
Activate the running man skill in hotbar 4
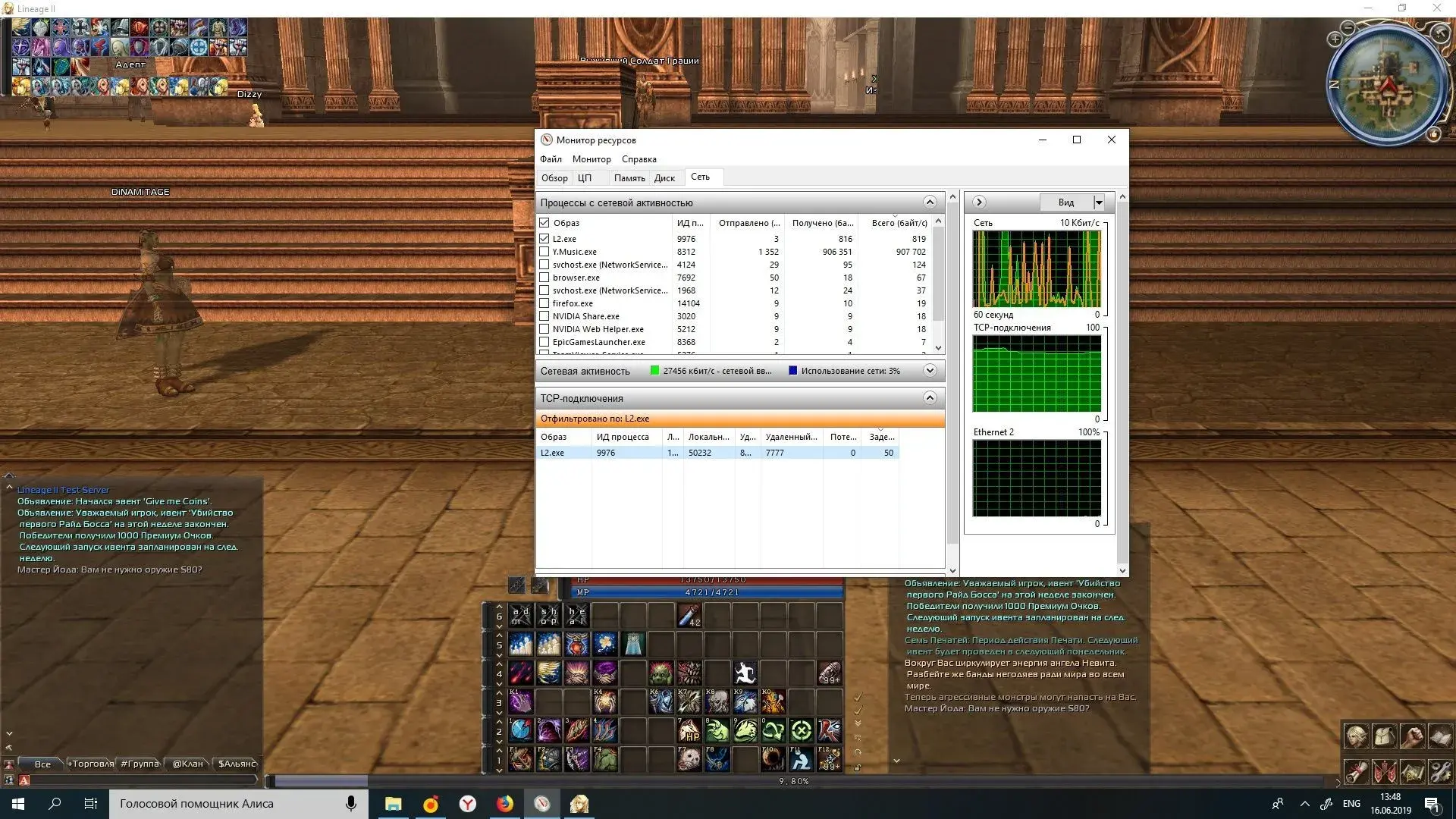click(x=745, y=673)
